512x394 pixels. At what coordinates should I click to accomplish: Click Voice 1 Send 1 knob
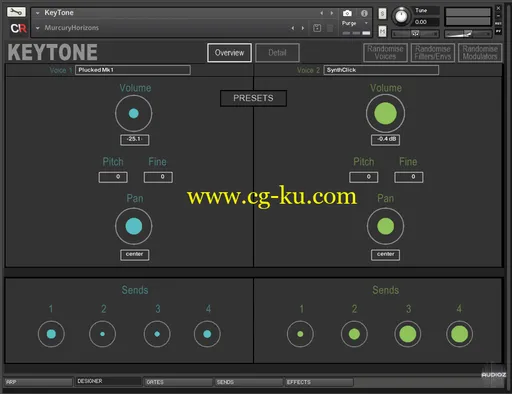click(51, 334)
